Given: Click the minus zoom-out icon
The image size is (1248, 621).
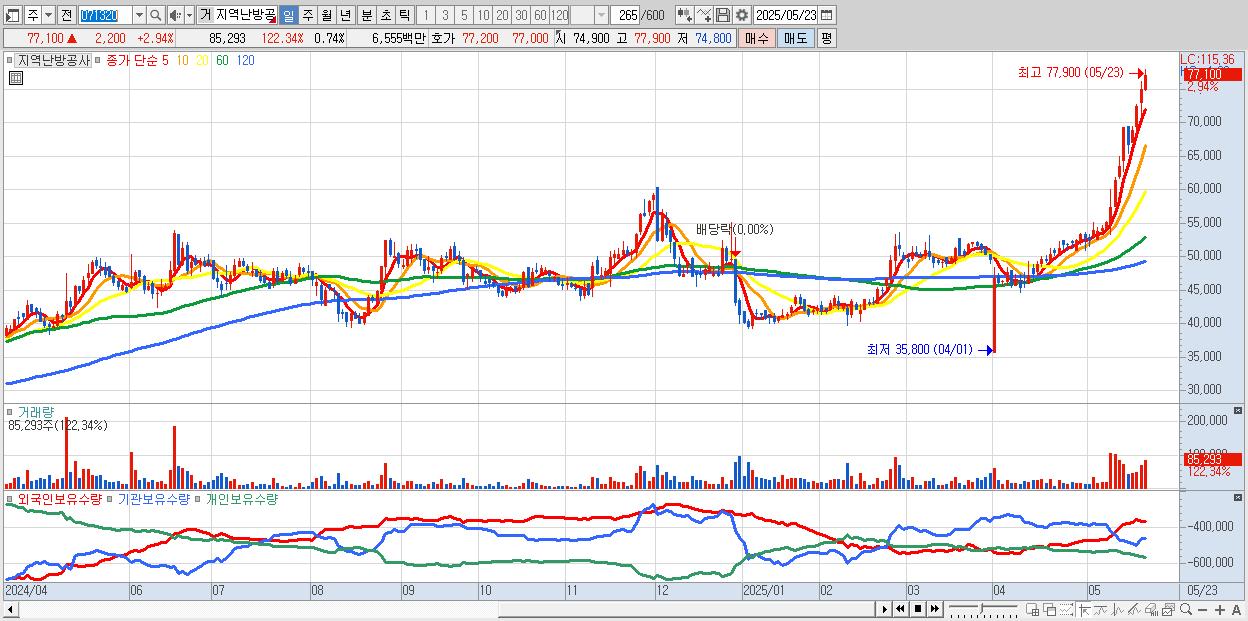Looking at the screenshot, I should (x=1202, y=609).
